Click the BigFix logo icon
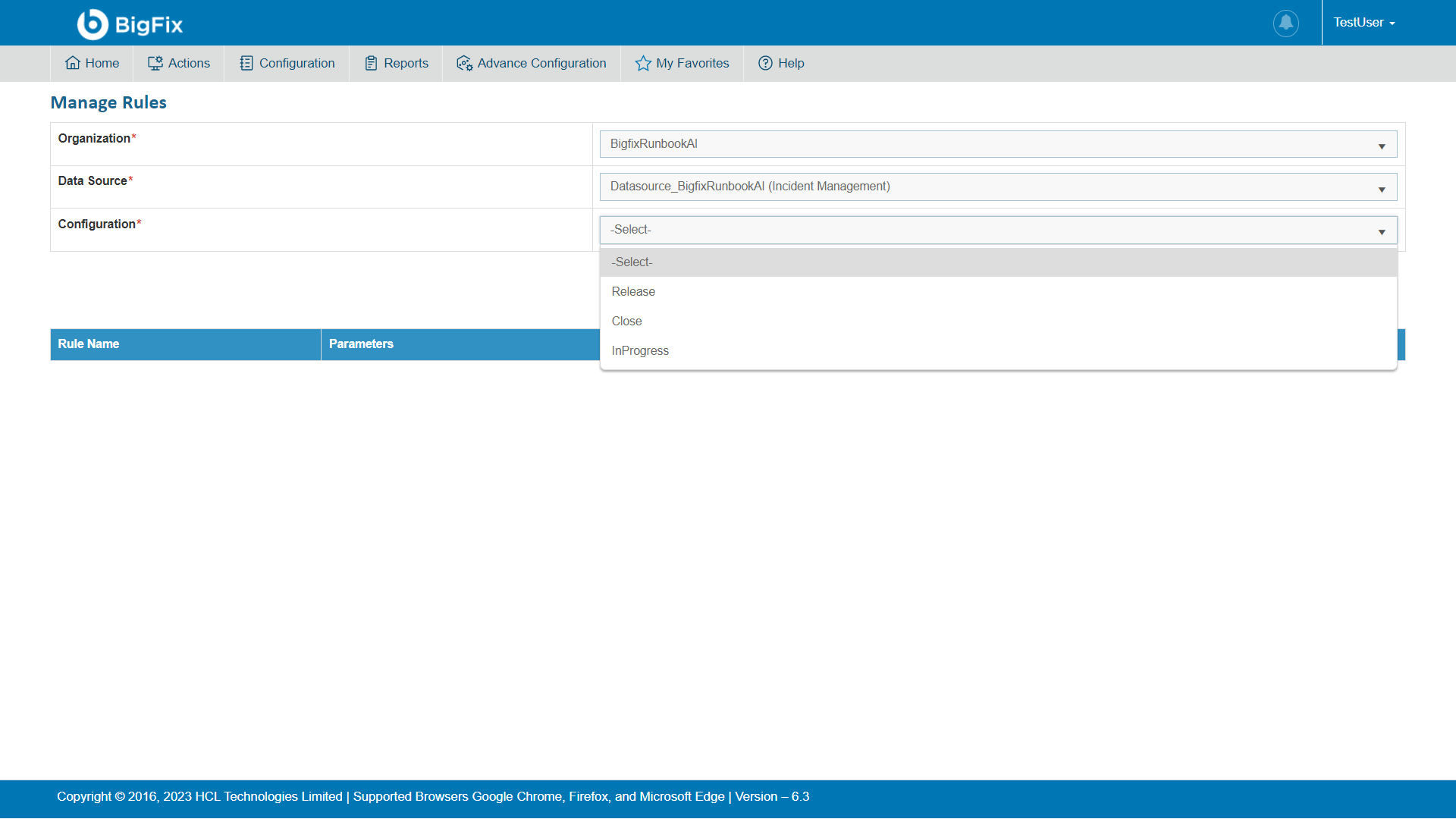 (x=93, y=24)
